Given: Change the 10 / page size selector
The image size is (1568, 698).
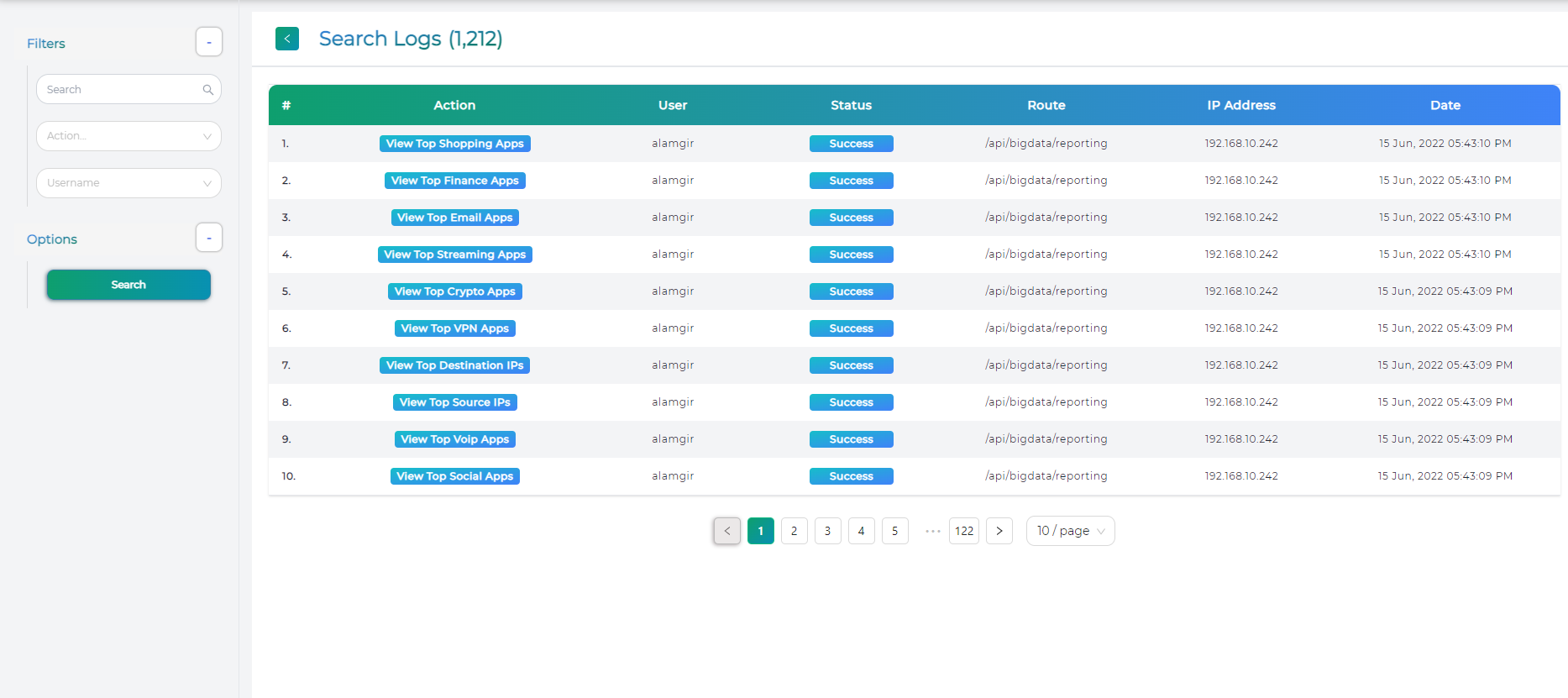Looking at the screenshot, I should click(x=1070, y=531).
